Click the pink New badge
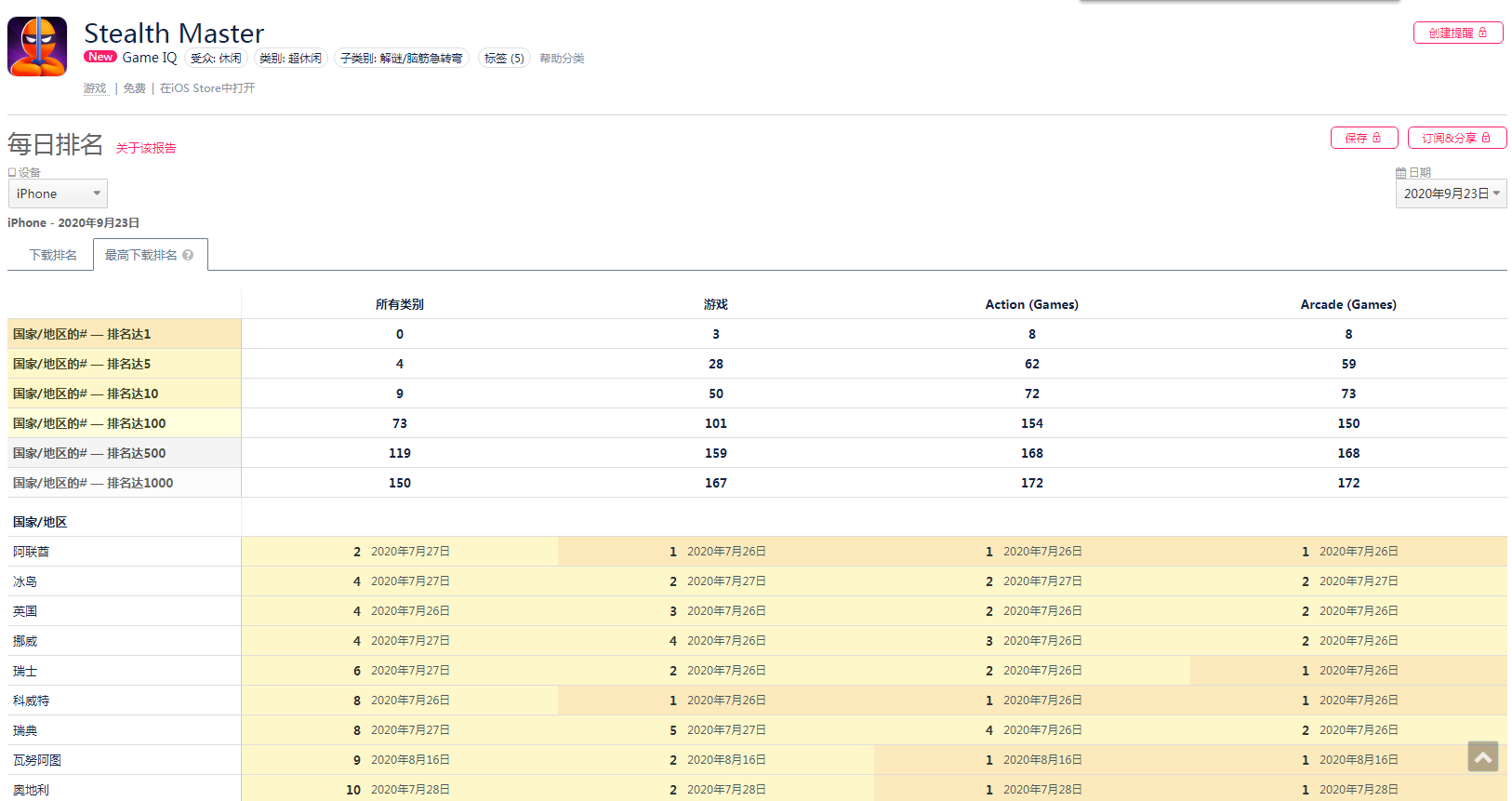The image size is (1512, 801). tap(100, 57)
